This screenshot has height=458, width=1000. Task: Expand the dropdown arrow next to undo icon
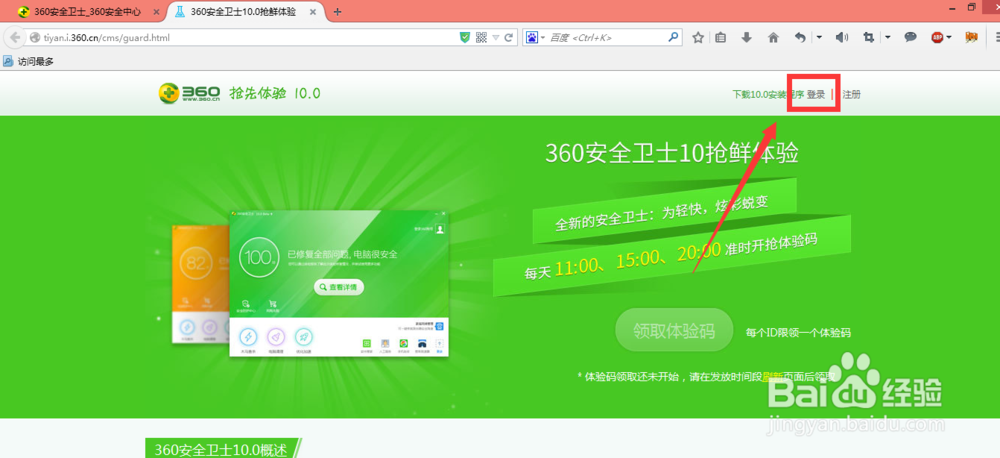[x=820, y=38]
